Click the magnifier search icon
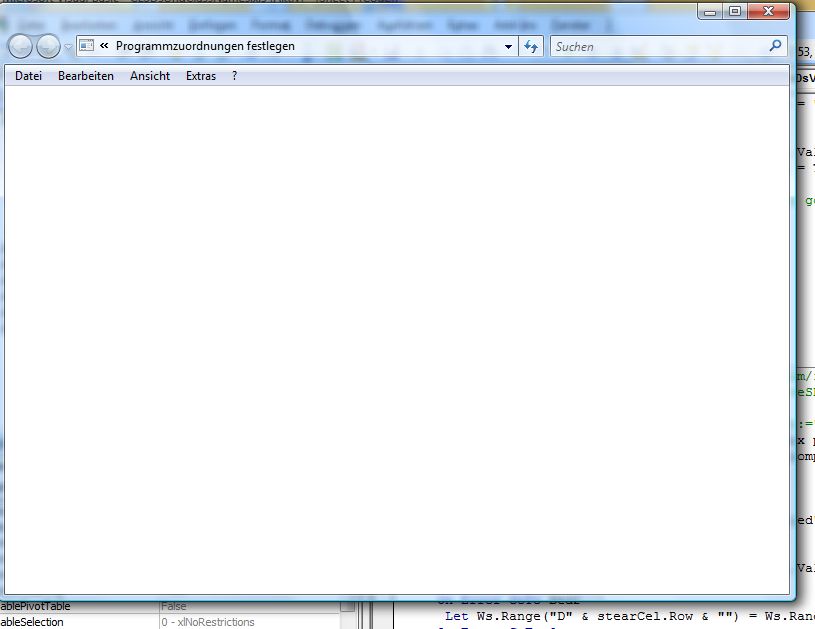This screenshot has width=815, height=629. 775,46
